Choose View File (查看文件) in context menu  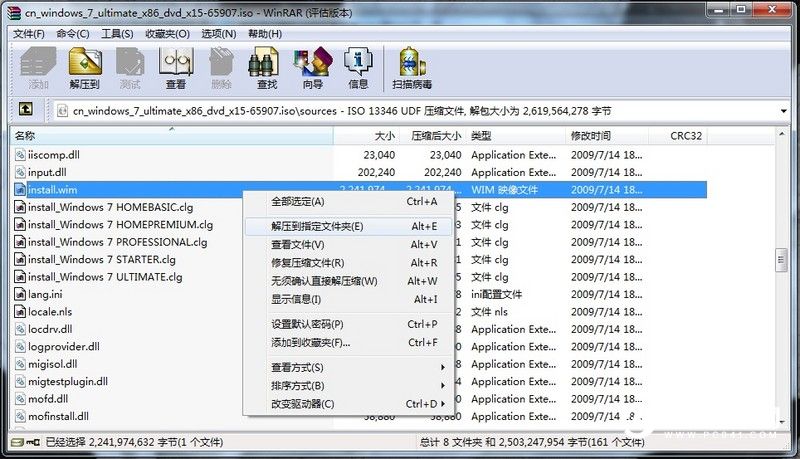pos(348,245)
